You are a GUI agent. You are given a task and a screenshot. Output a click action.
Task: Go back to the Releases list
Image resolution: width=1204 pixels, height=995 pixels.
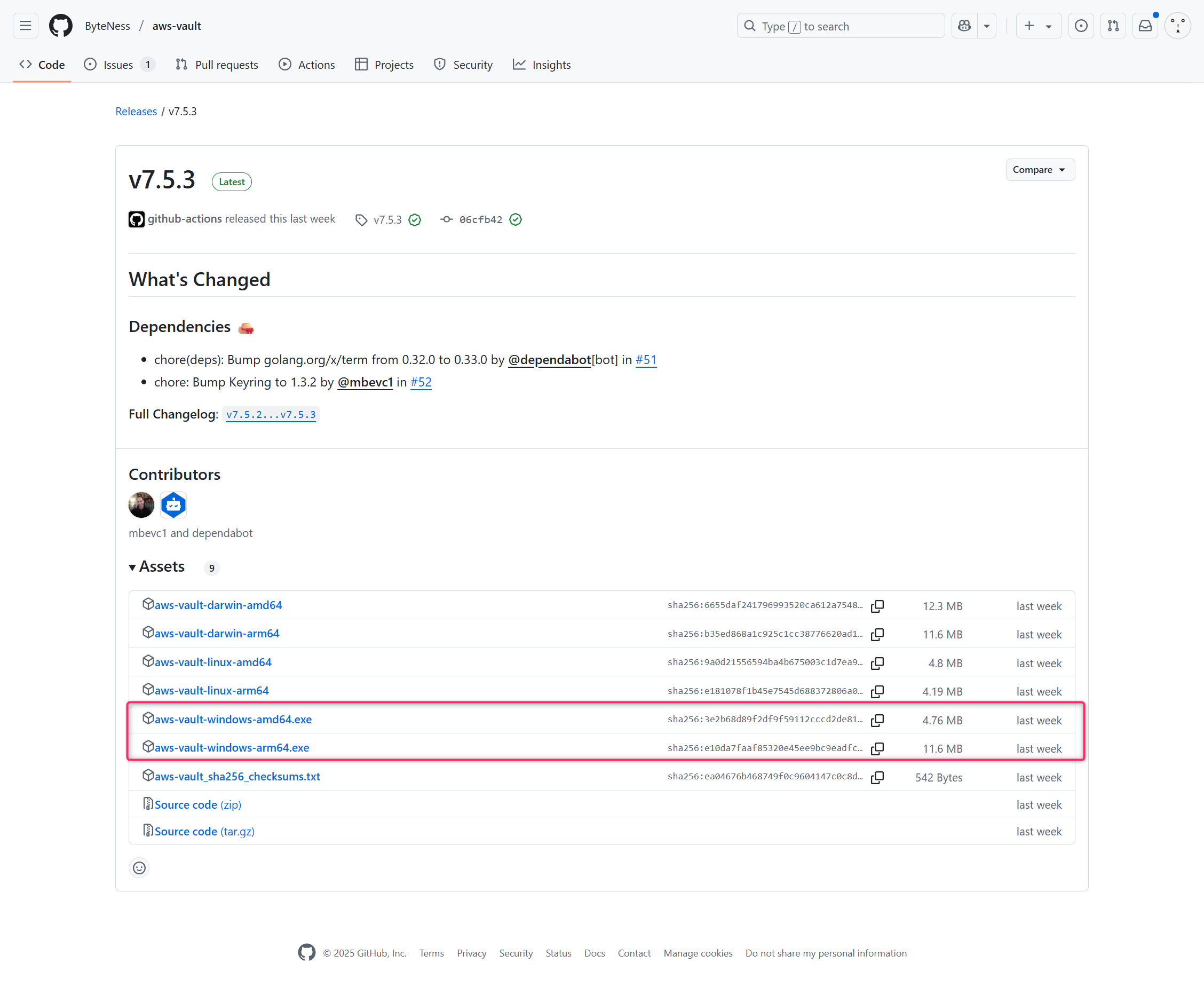tap(136, 111)
